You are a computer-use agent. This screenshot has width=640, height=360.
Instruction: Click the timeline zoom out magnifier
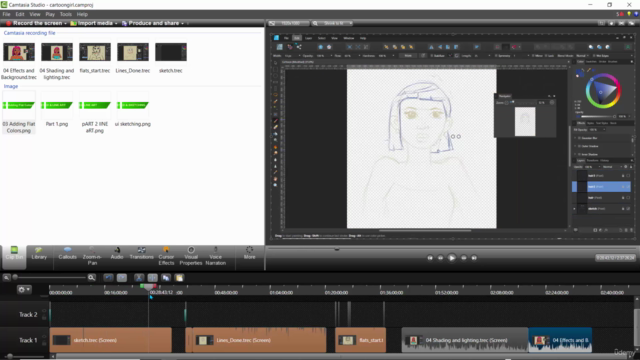(x=7, y=278)
